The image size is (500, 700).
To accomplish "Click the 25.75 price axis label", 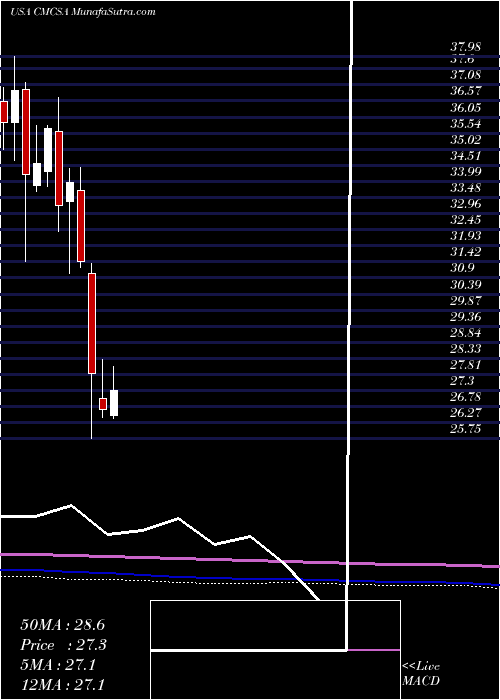I will pyautogui.click(x=466, y=429).
